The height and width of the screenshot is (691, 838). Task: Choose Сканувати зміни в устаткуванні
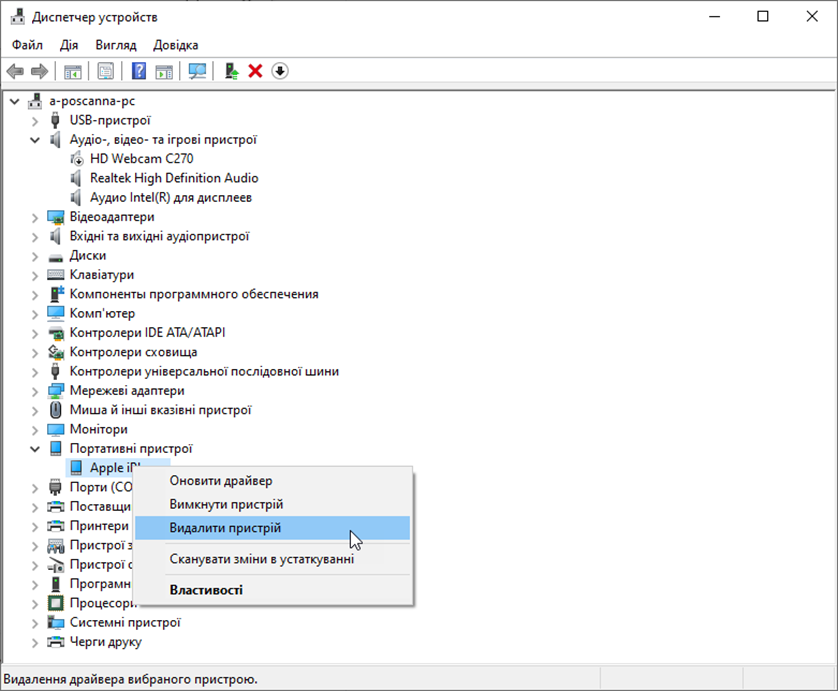click(273, 559)
